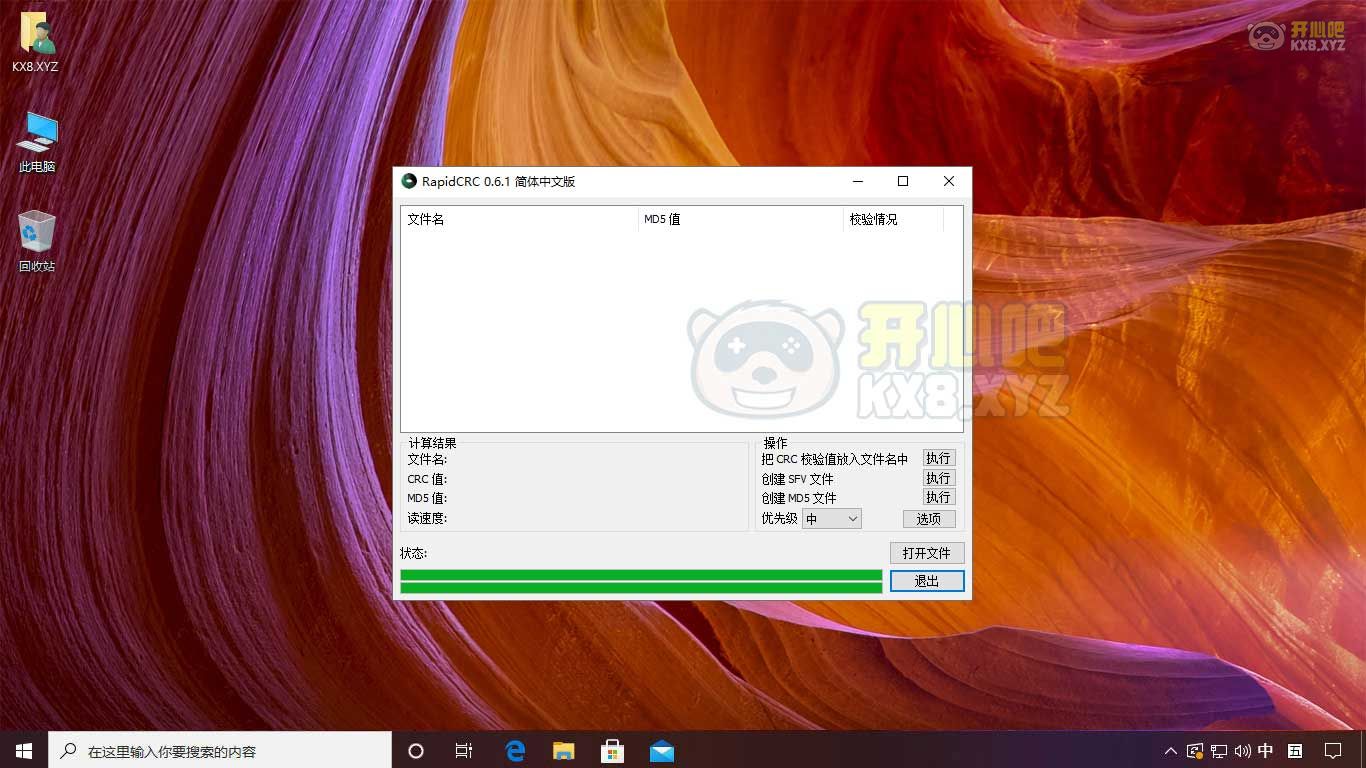Open File Explorer from taskbar
1366x768 pixels.
564,750
